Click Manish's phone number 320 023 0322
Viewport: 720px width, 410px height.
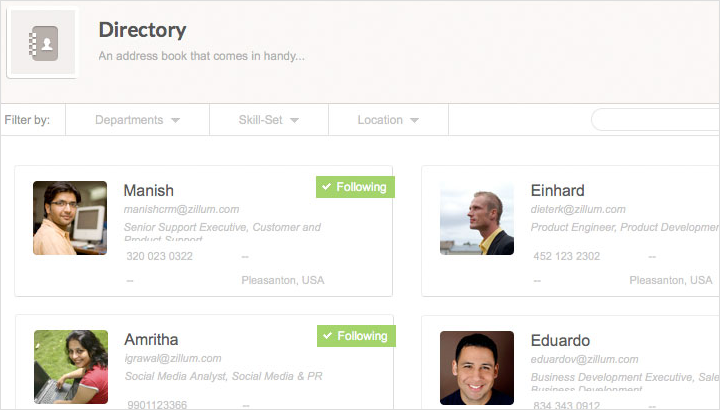tap(160, 256)
